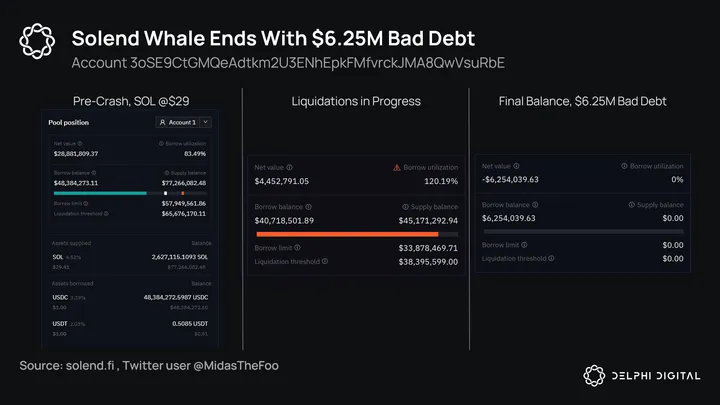Click the Pool position panel heading
This screenshot has width=720, height=405.
click(70, 122)
